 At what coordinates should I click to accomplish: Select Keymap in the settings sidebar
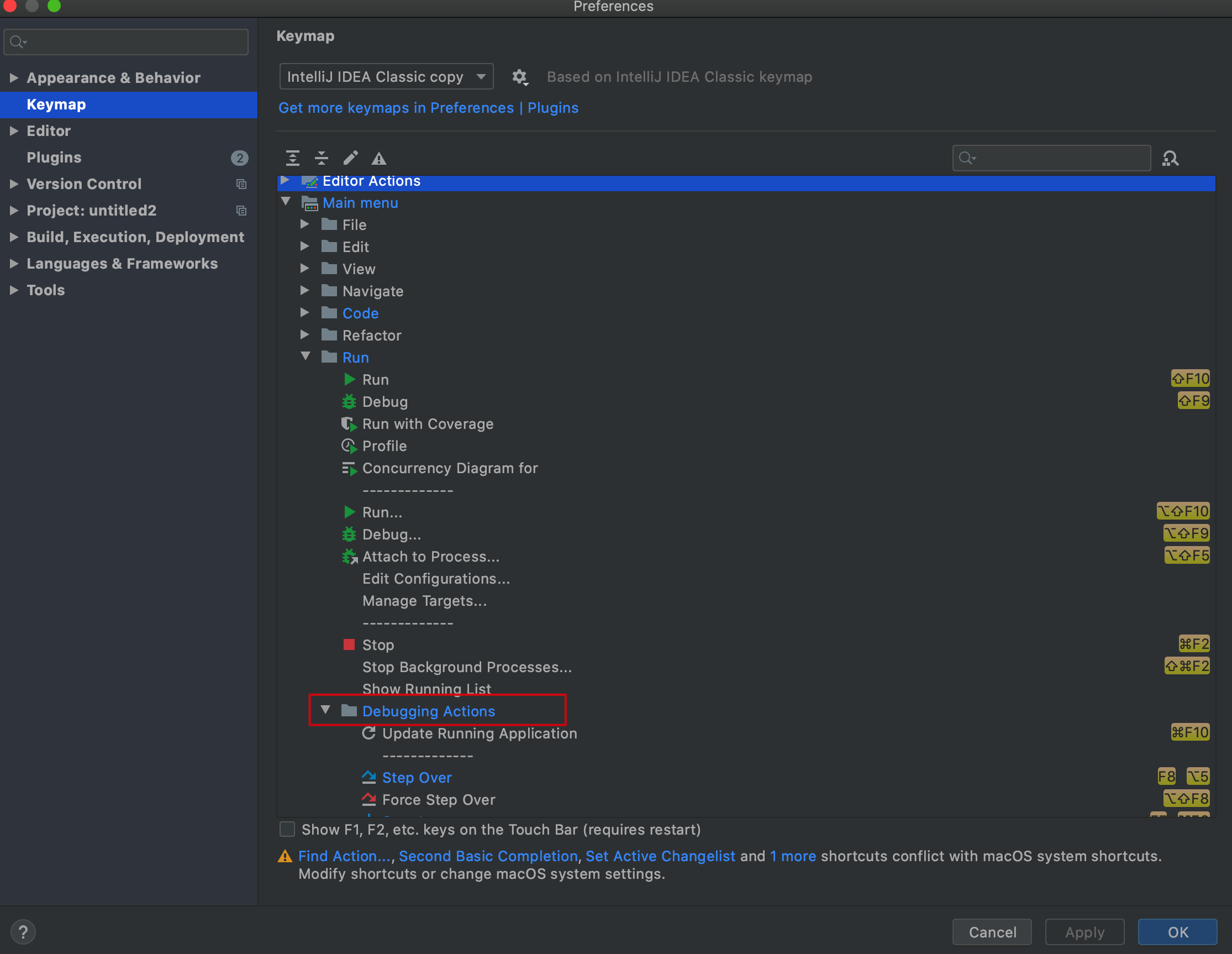[x=129, y=104]
